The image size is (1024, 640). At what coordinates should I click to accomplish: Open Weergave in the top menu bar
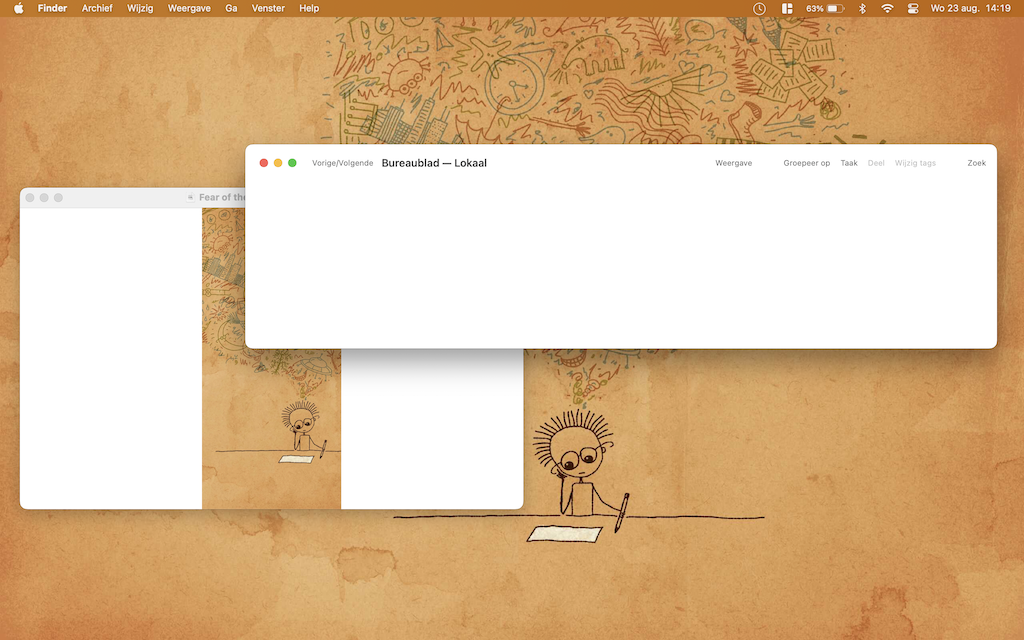pos(189,8)
